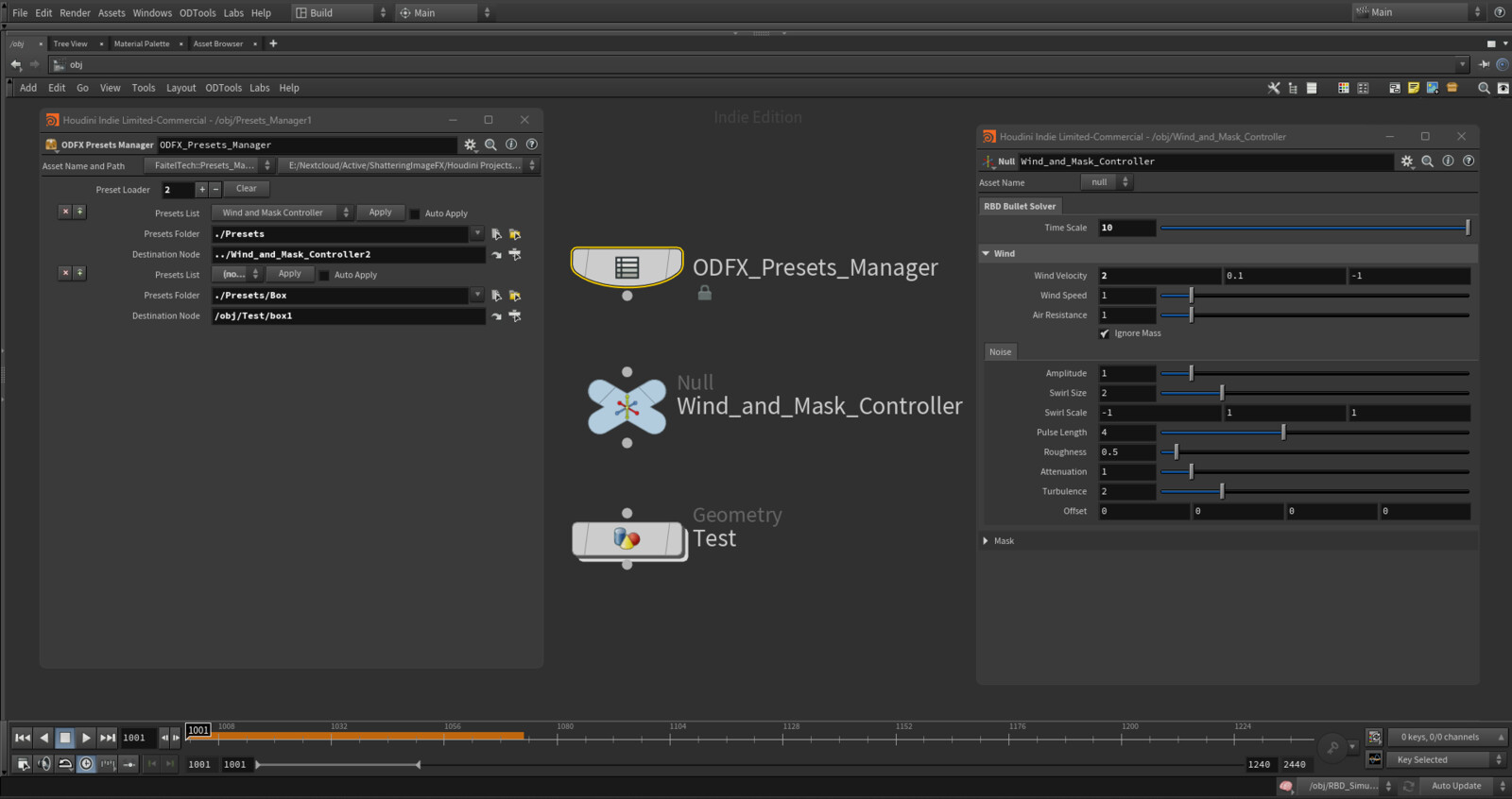
Task: Click the network editor search magnifier icon
Action: tap(1484, 88)
